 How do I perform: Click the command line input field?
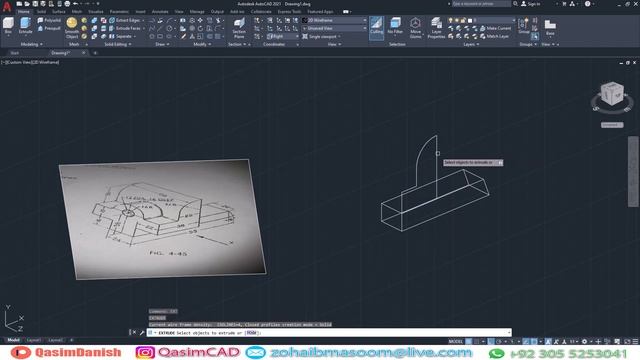pos(329,333)
